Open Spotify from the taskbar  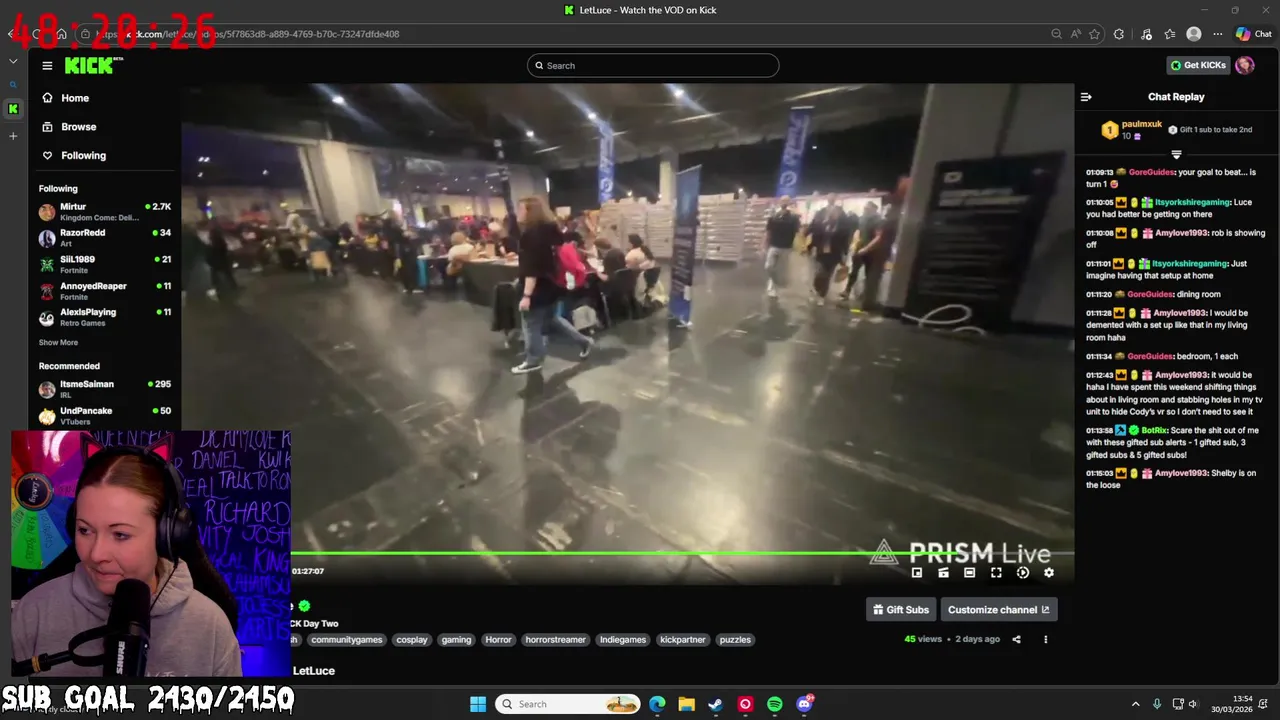pyautogui.click(x=775, y=704)
